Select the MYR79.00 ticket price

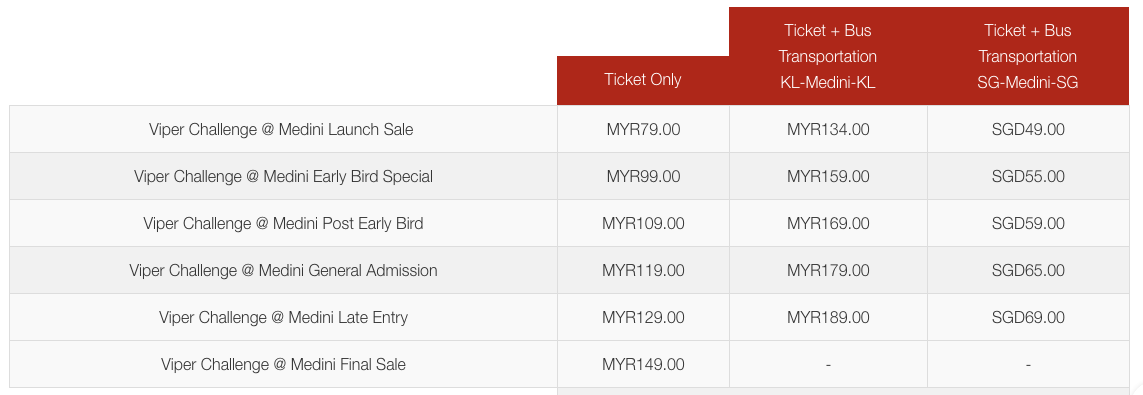(x=643, y=130)
